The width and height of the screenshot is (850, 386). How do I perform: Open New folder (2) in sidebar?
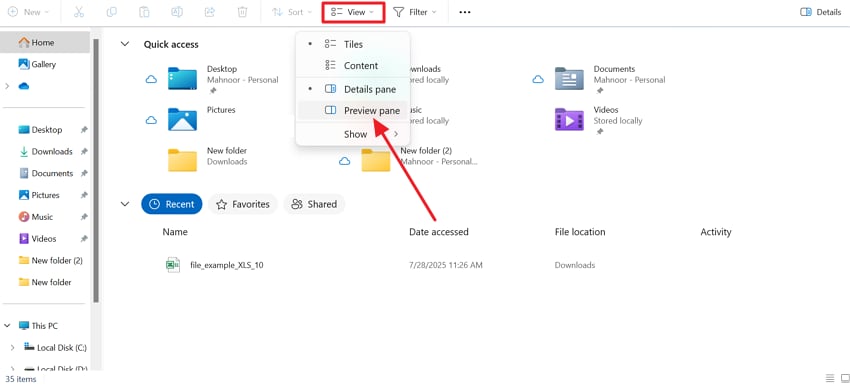pos(51,261)
